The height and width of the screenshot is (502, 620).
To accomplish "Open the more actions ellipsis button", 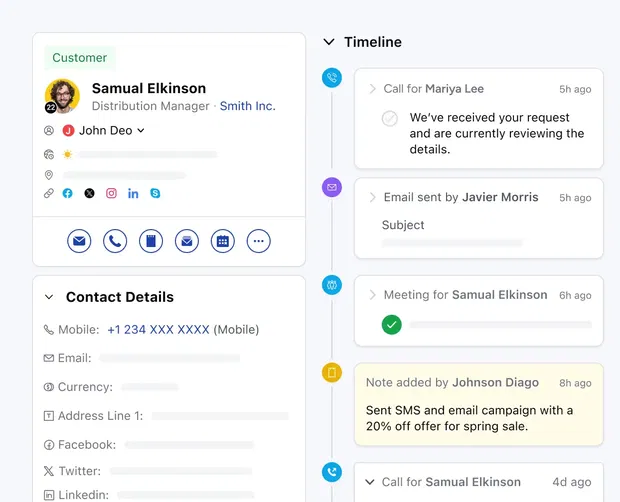I will 259,241.
